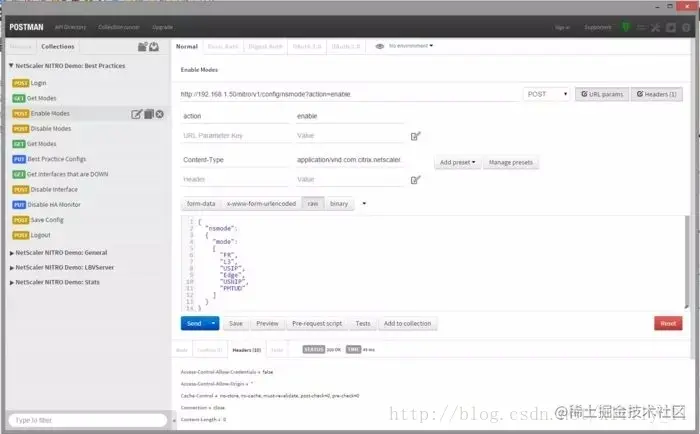Collapse sidebar with small arrow at bottom

pyautogui.click(x=174, y=420)
